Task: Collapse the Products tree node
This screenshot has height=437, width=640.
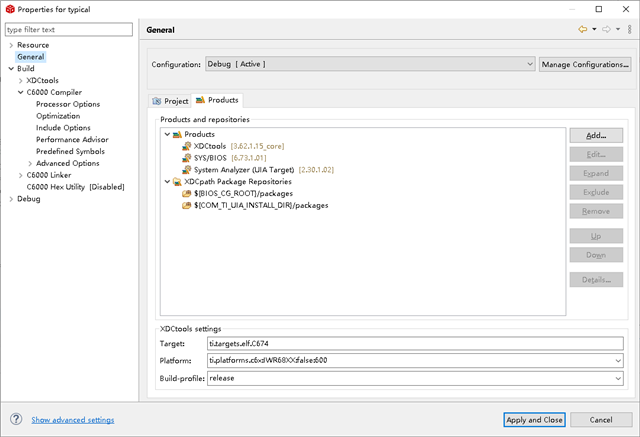Action: click(166, 134)
